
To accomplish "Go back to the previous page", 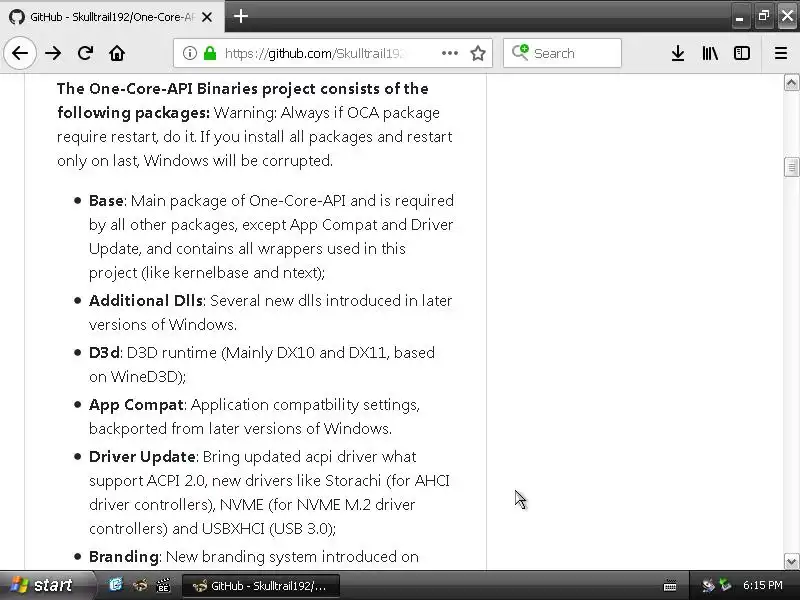I will pos(20,53).
